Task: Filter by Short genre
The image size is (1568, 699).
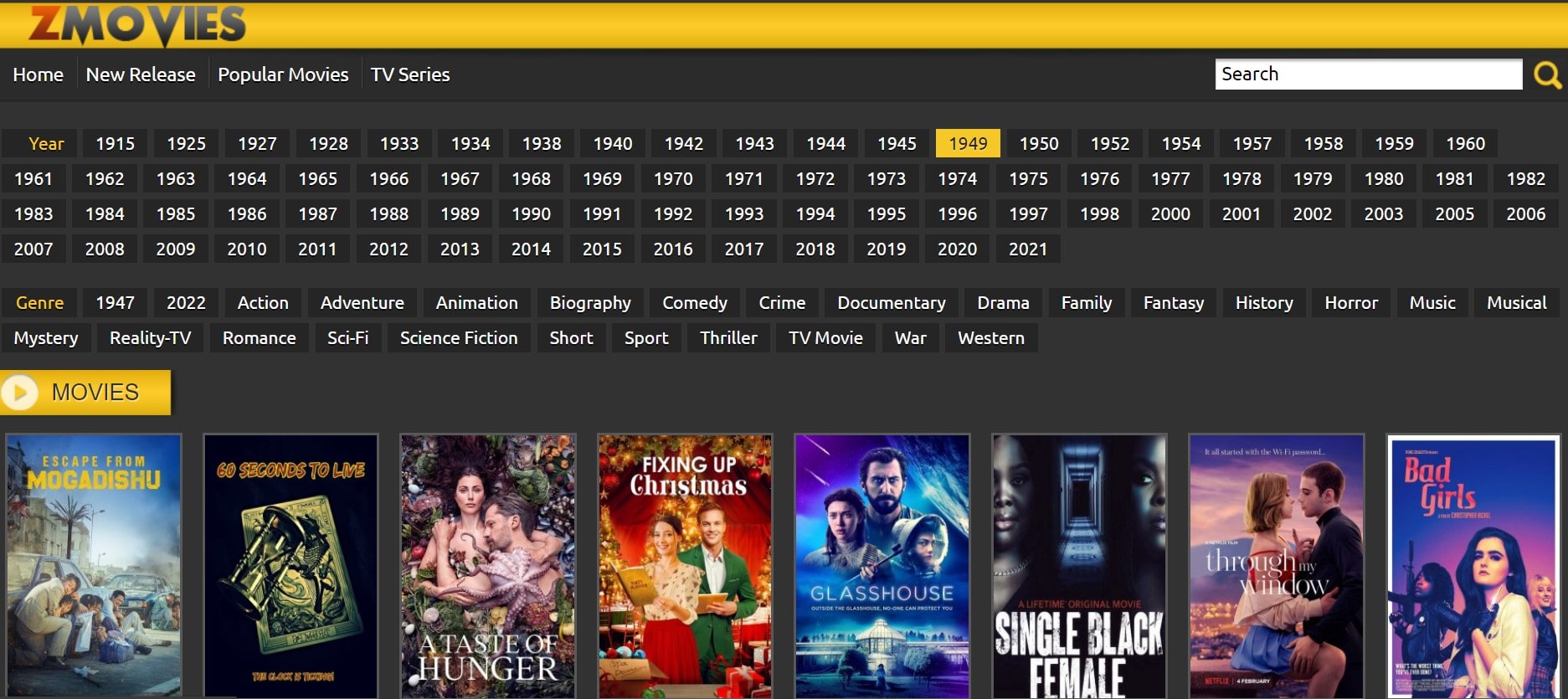Action: click(571, 337)
